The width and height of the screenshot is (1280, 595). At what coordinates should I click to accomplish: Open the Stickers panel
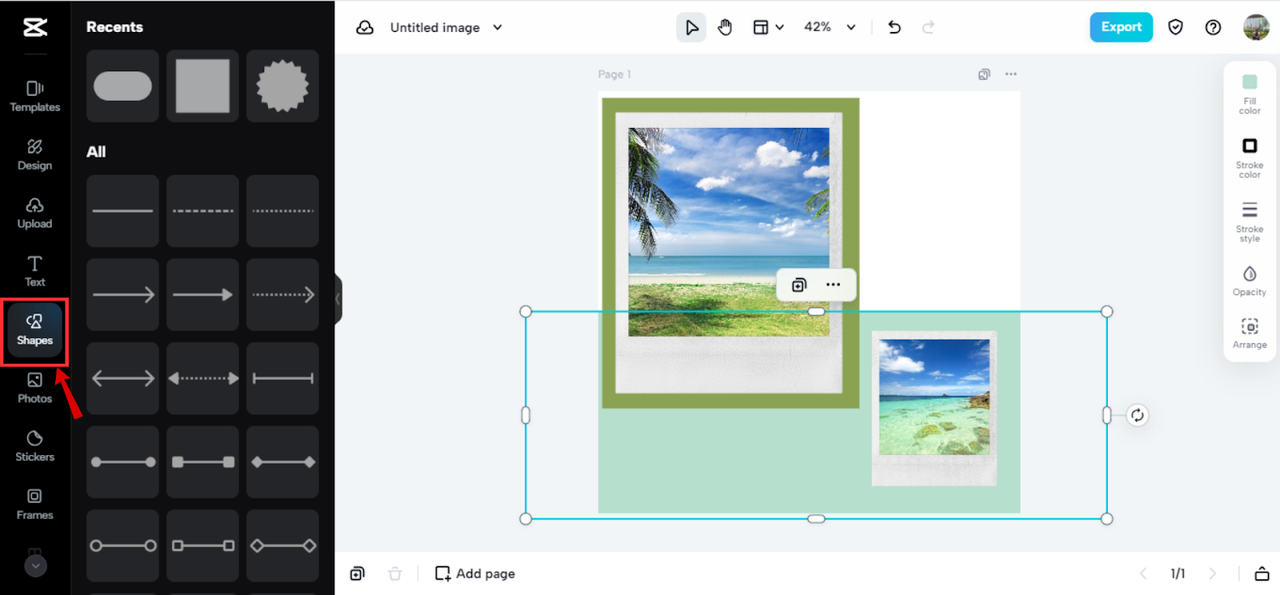click(35, 446)
